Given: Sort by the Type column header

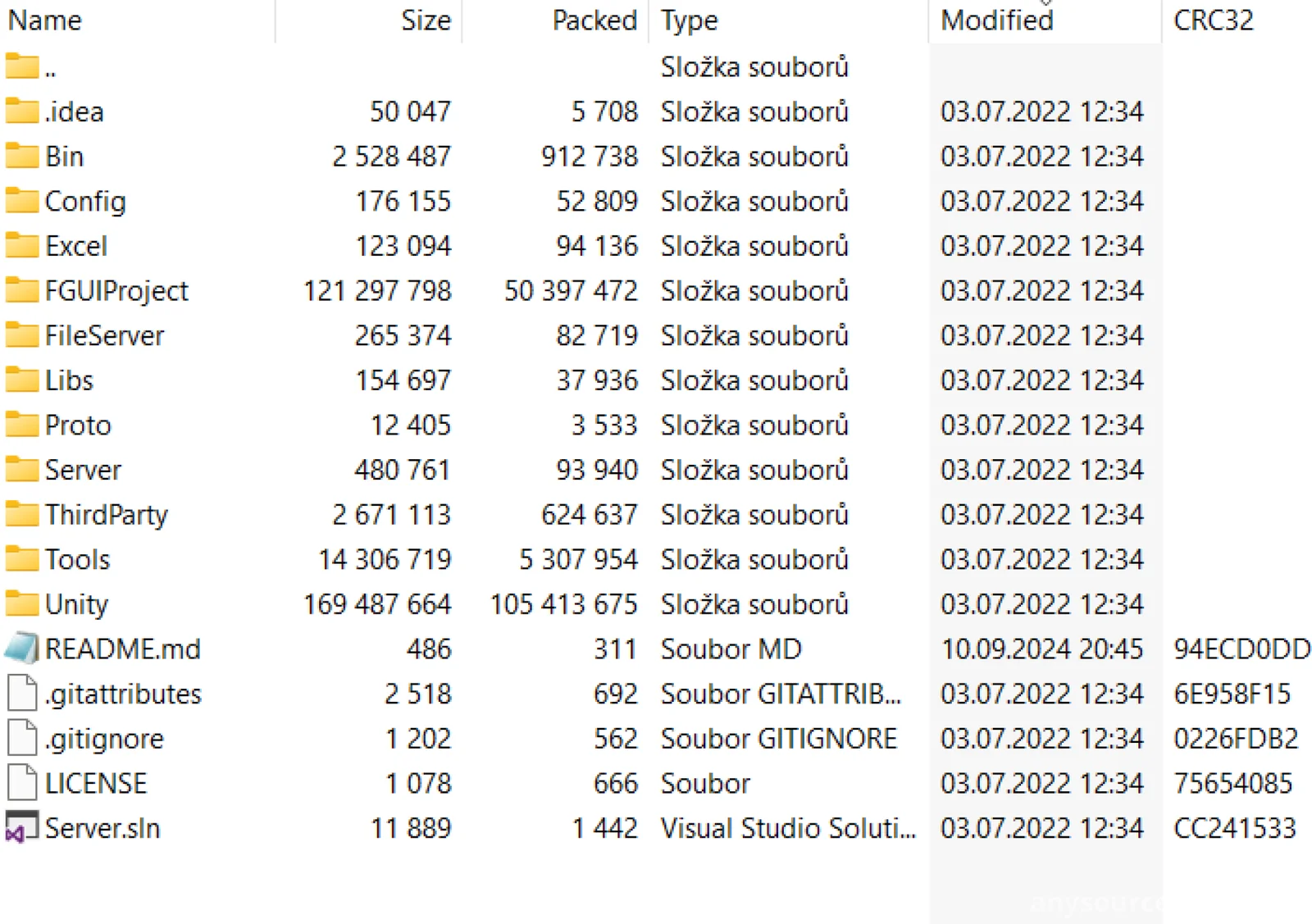Looking at the screenshot, I should coord(690,20).
